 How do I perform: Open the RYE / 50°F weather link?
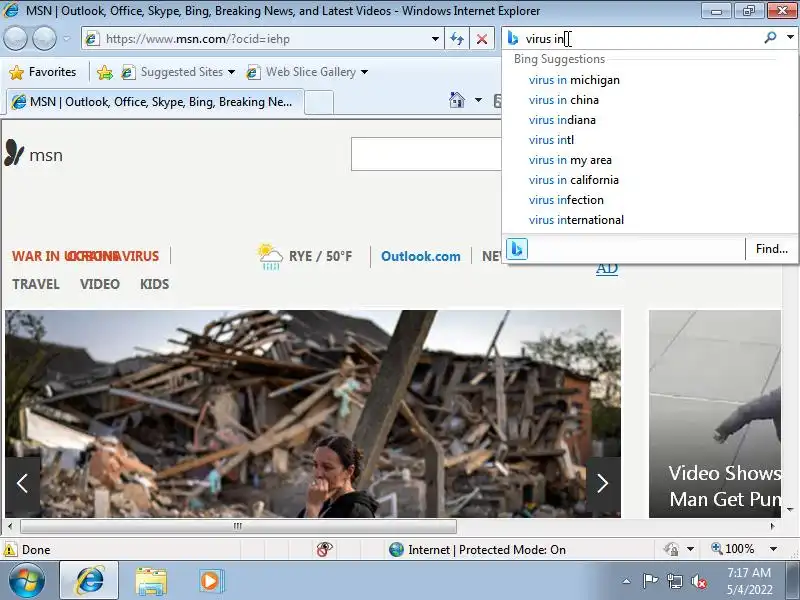point(320,256)
